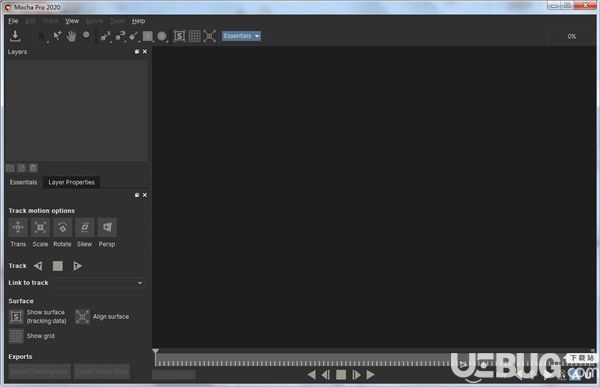This screenshot has width=600, height=387.
Task: Switch to the Layer Properties tab
Action: point(72,182)
